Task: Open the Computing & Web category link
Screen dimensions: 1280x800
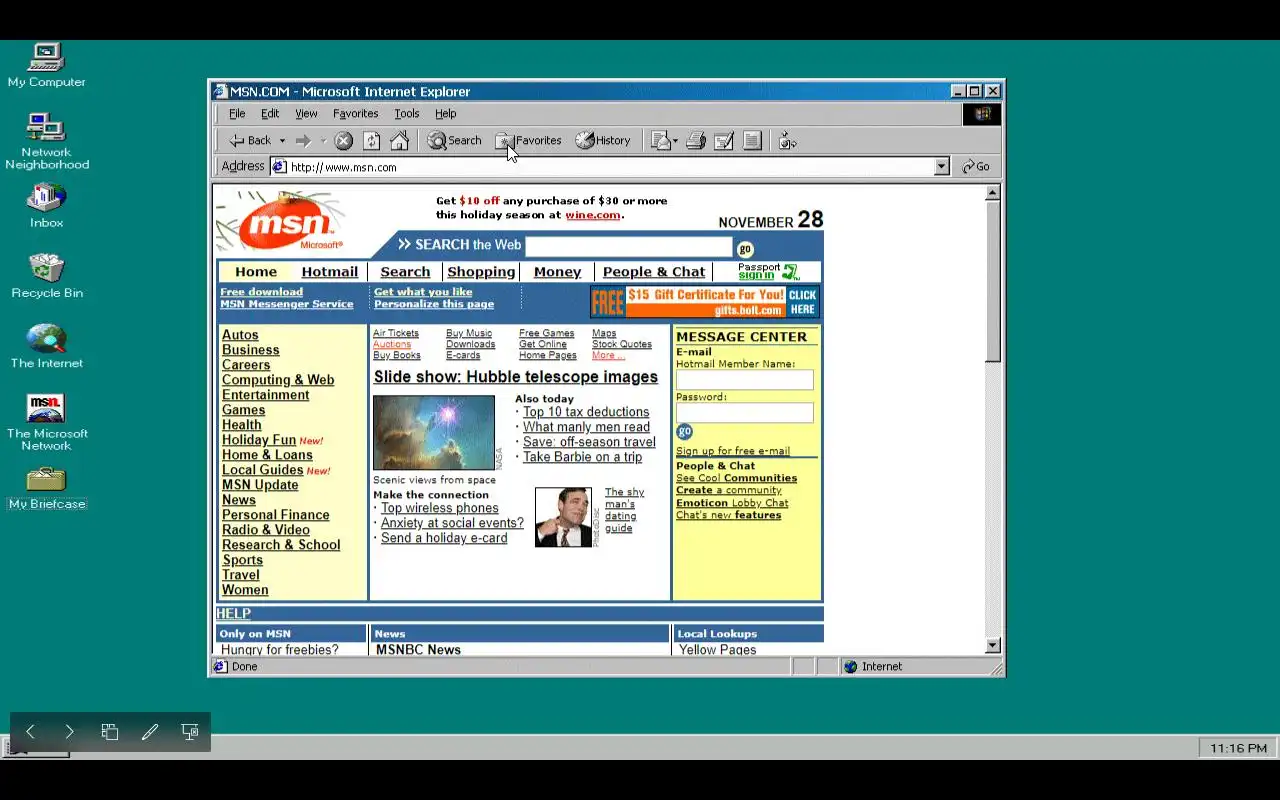Action: [278, 380]
